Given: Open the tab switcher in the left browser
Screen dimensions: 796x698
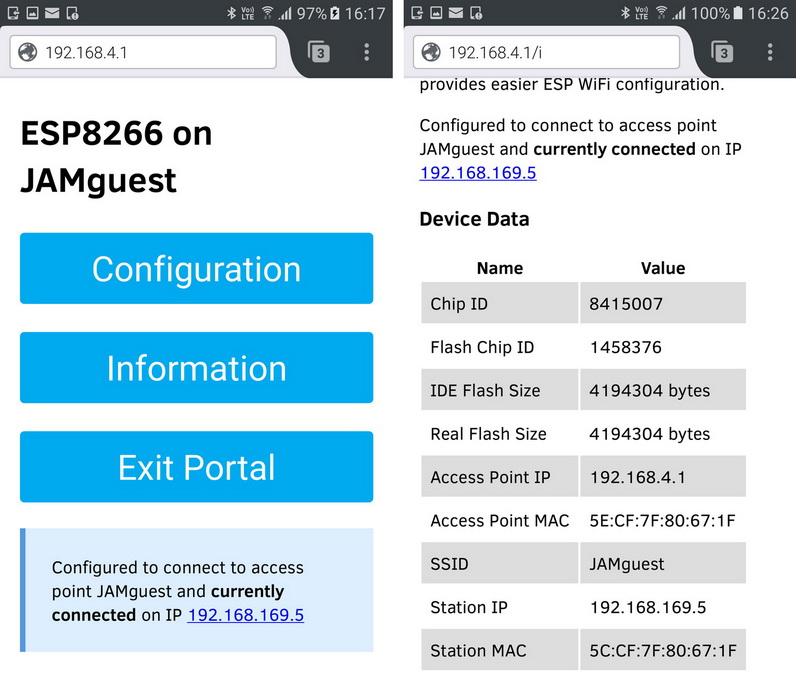Looking at the screenshot, I should (x=319, y=53).
